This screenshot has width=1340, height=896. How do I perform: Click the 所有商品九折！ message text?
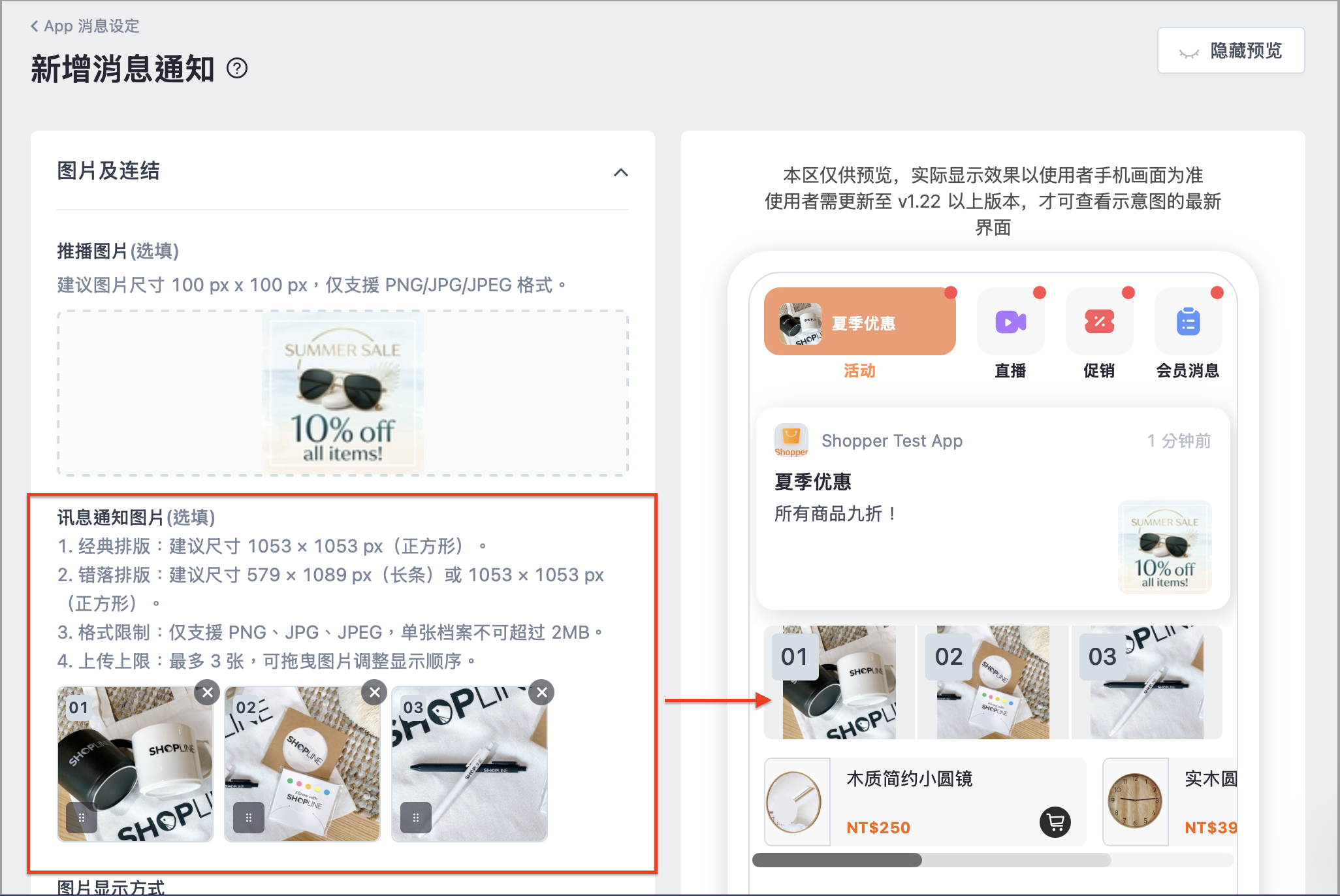836,514
